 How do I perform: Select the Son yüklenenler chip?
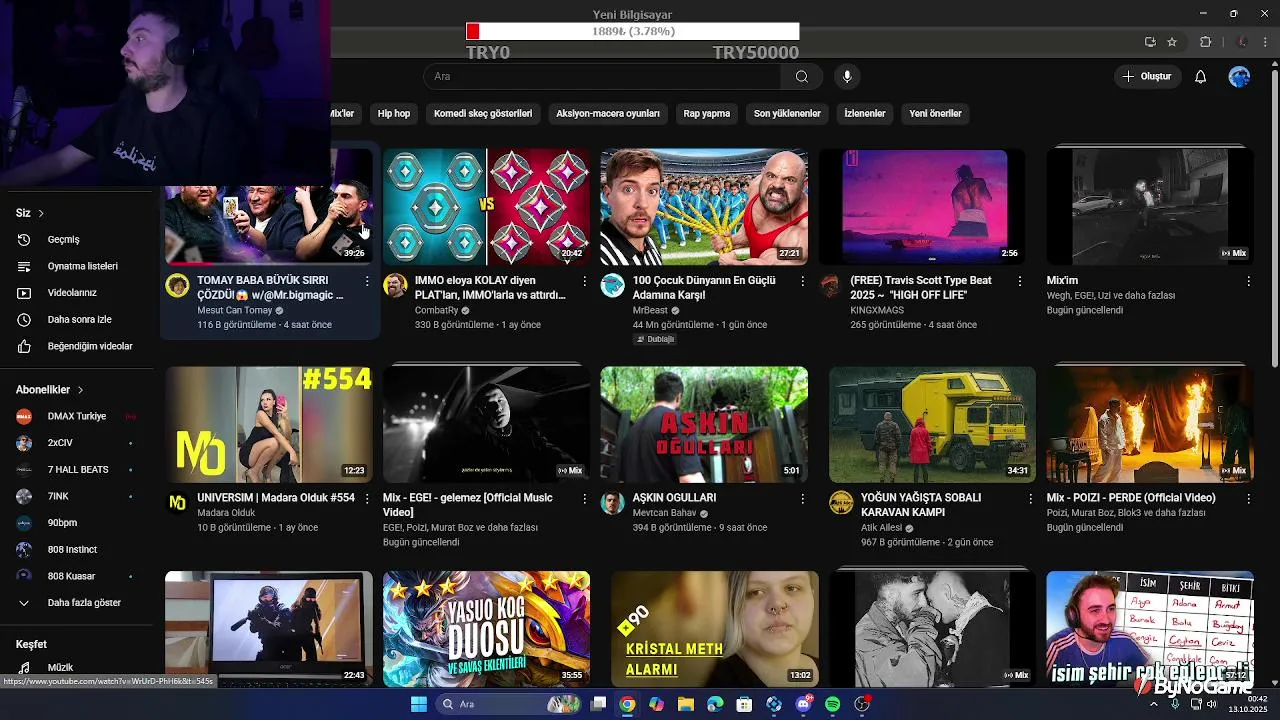click(787, 114)
